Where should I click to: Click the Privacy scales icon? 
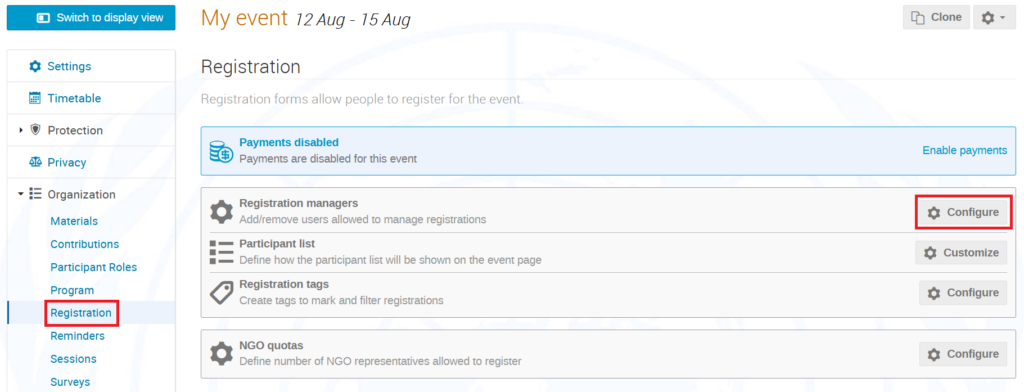pos(35,162)
